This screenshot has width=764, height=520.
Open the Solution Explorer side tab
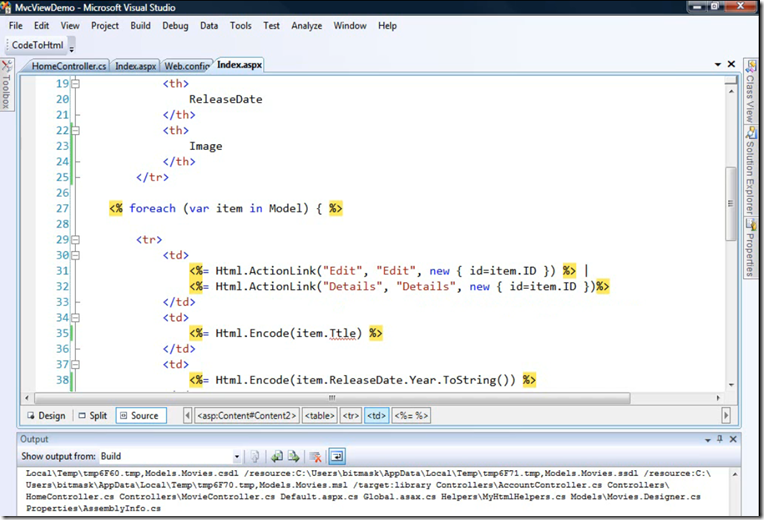750,171
